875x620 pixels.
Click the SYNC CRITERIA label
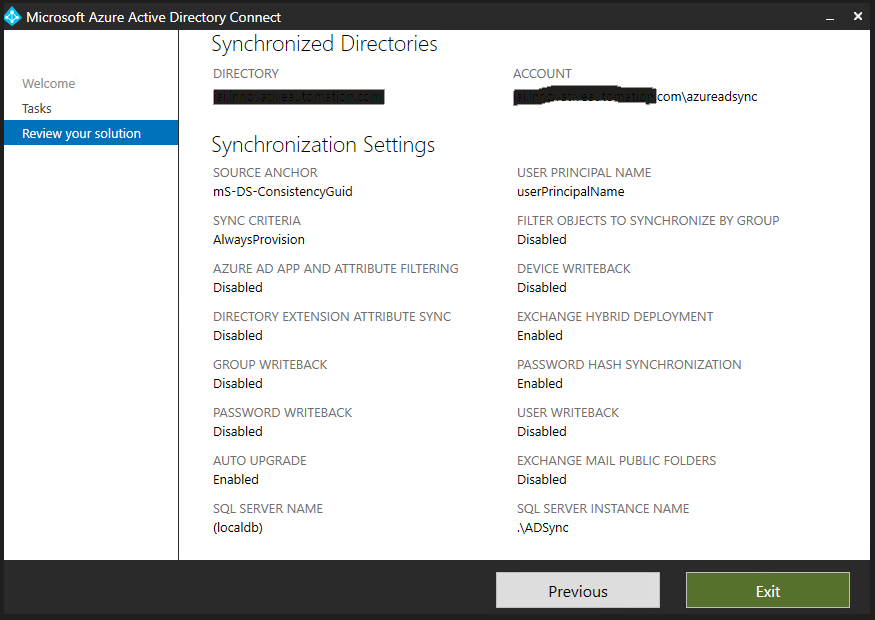(x=257, y=220)
